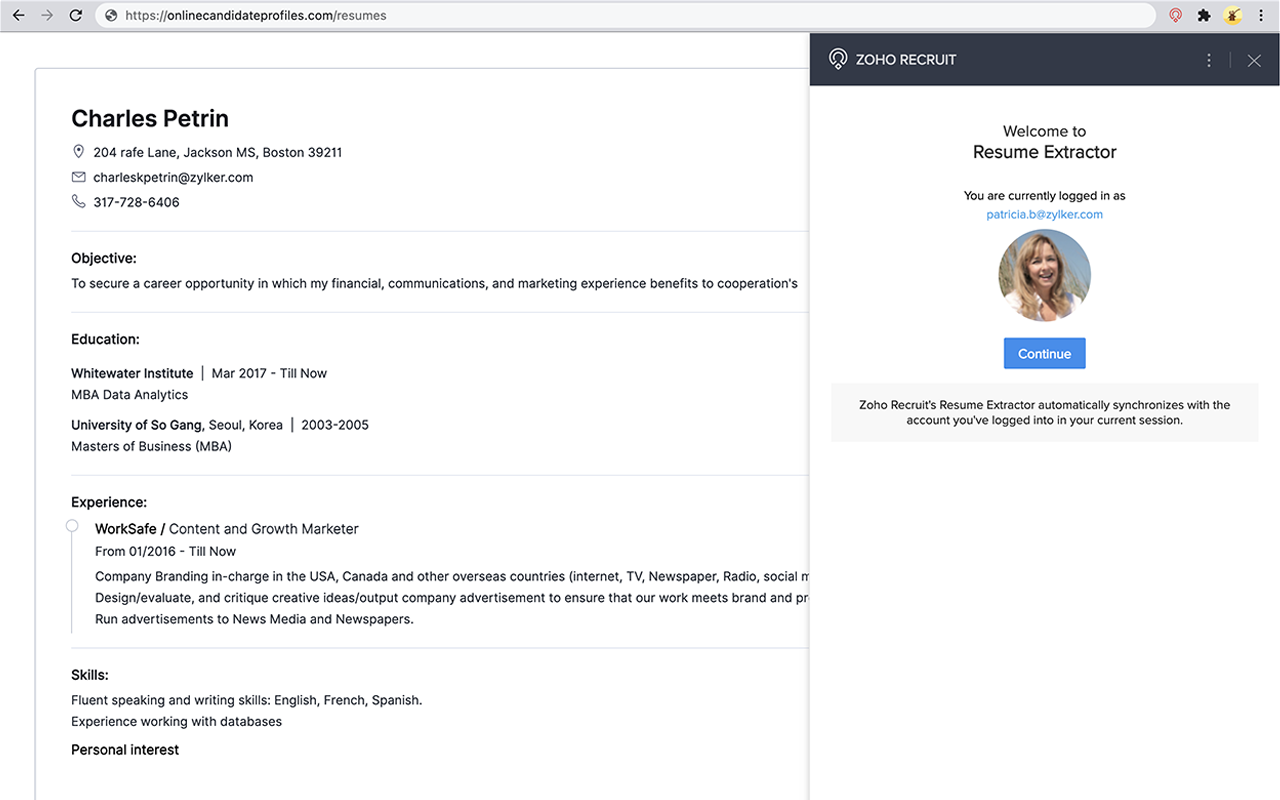Click the Zoho Recruit logo icon

838,59
